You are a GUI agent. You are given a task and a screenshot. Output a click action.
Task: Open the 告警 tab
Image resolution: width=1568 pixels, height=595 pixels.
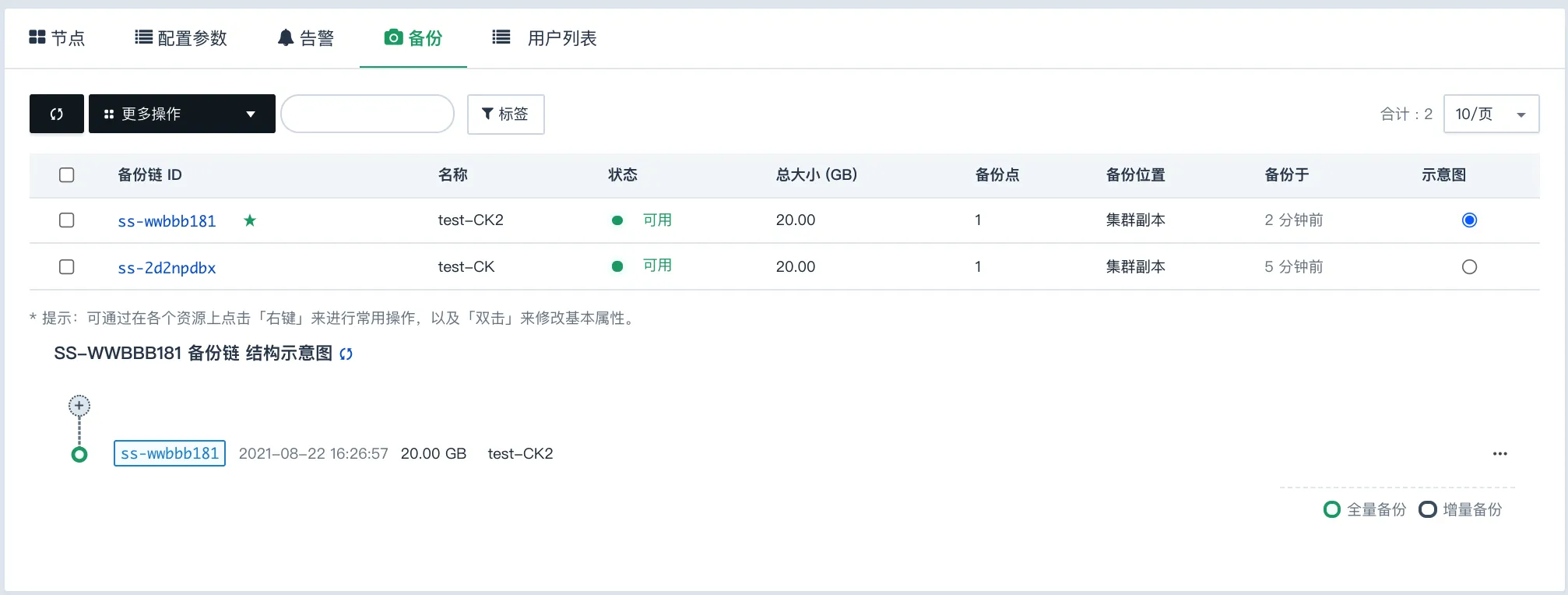pos(306,38)
